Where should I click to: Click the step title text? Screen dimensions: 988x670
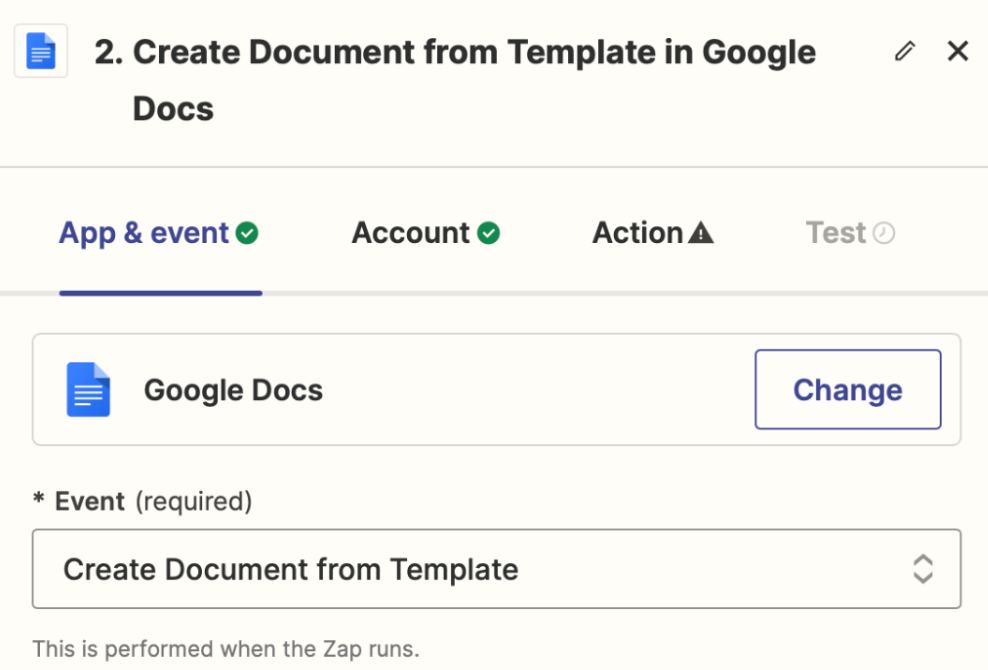click(x=455, y=80)
